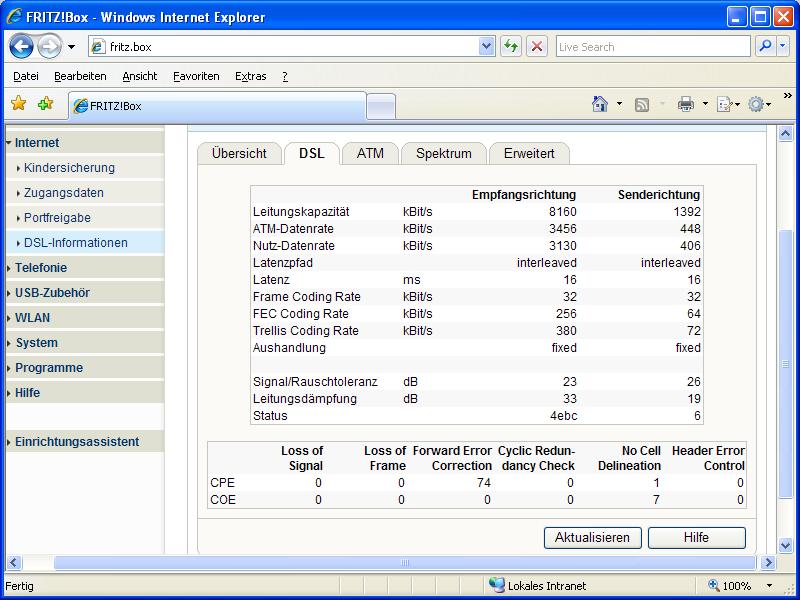Switch to the ATM tab

370,153
